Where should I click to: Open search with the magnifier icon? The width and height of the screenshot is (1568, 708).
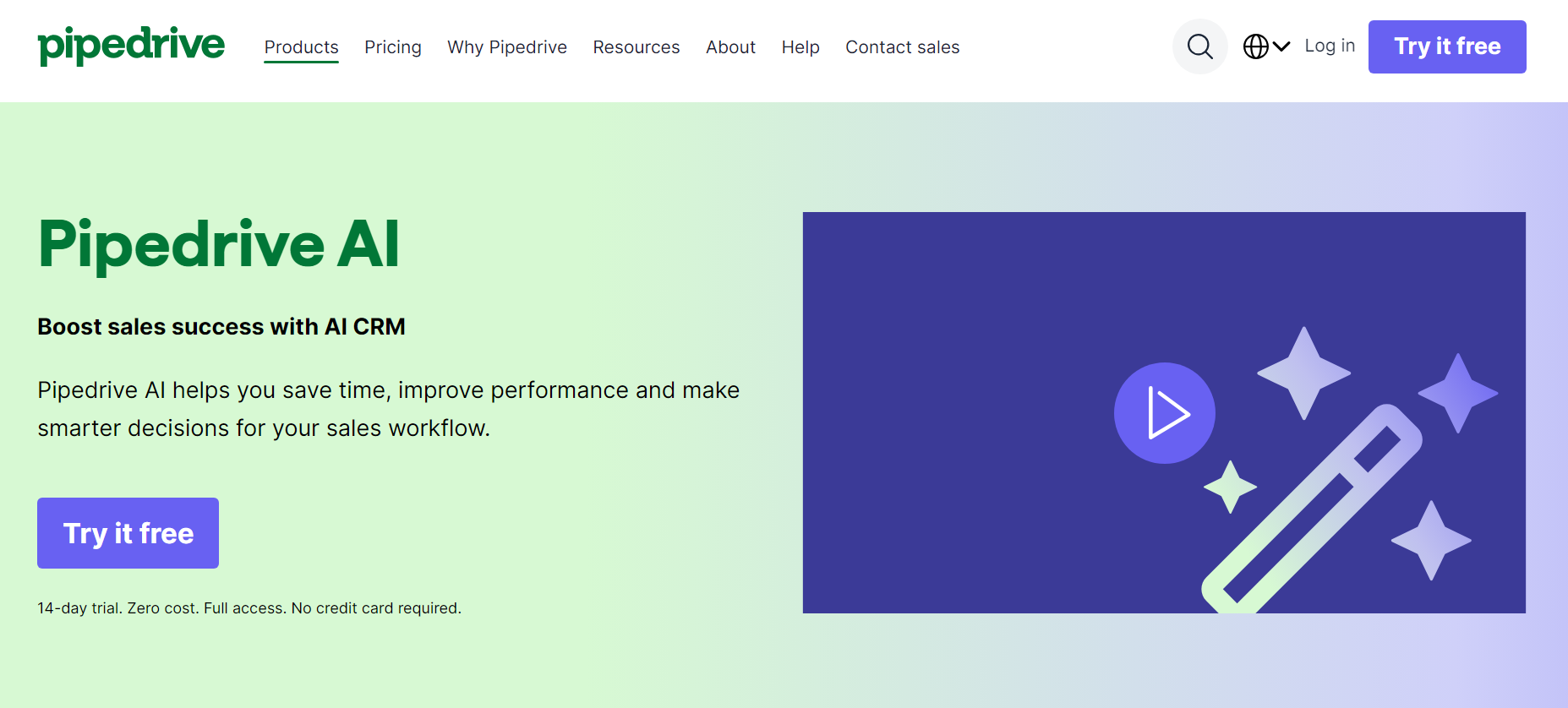pyautogui.click(x=1199, y=46)
